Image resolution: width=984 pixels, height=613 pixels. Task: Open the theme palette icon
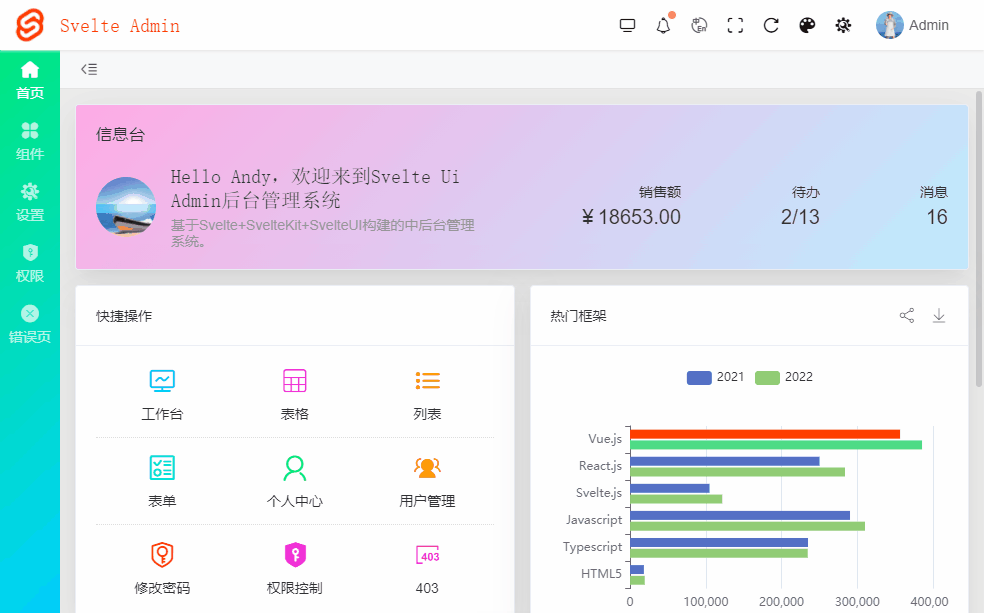[x=807, y=25]
